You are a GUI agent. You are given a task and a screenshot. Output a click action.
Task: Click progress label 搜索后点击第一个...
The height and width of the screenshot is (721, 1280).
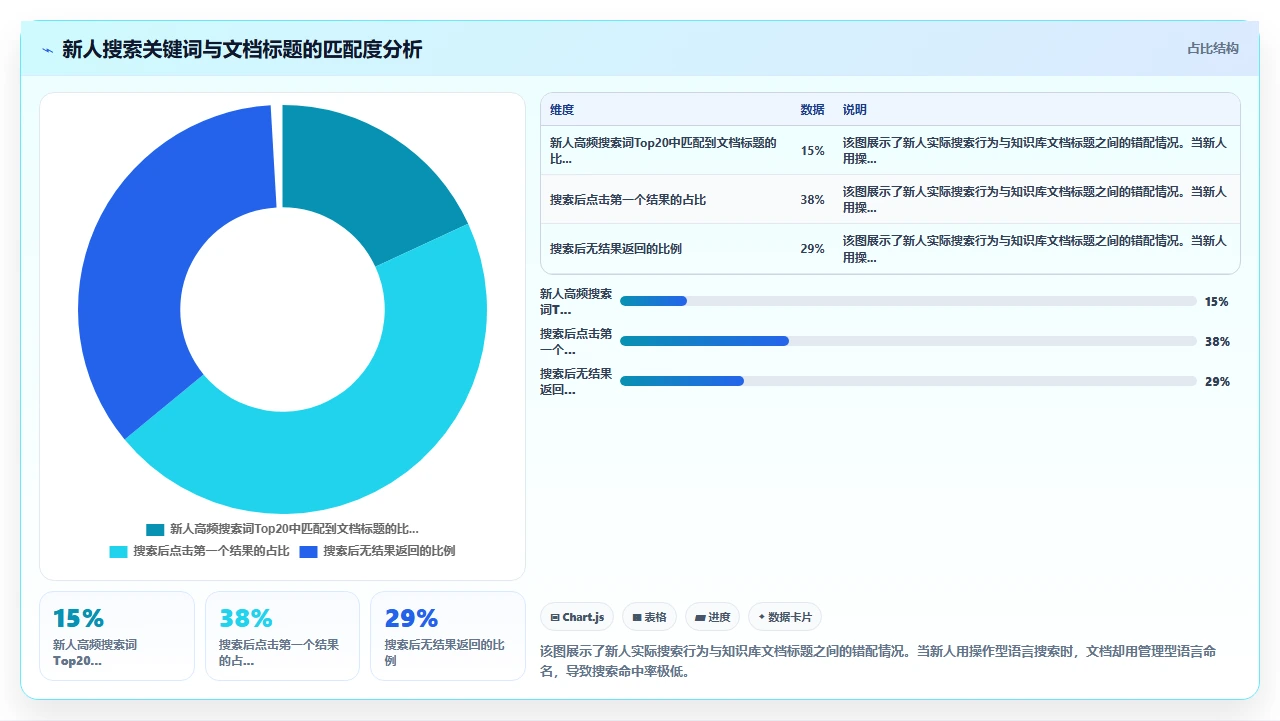[576, 341]
